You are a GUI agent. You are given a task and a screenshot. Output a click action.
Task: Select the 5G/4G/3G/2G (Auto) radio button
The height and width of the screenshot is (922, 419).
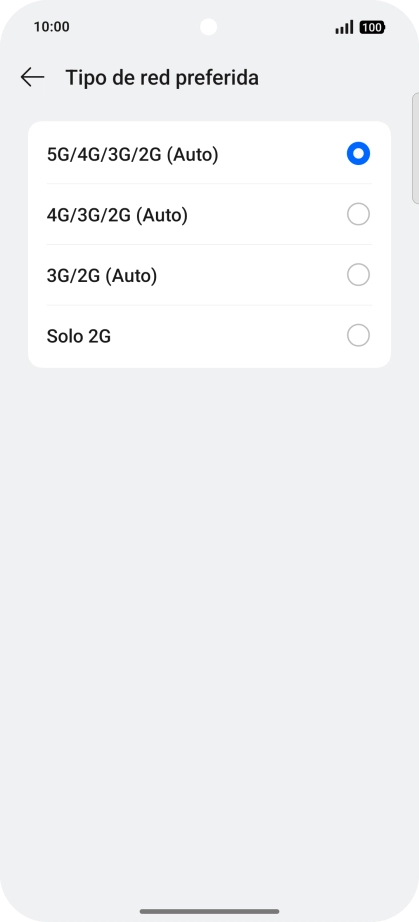click(358, 153)
